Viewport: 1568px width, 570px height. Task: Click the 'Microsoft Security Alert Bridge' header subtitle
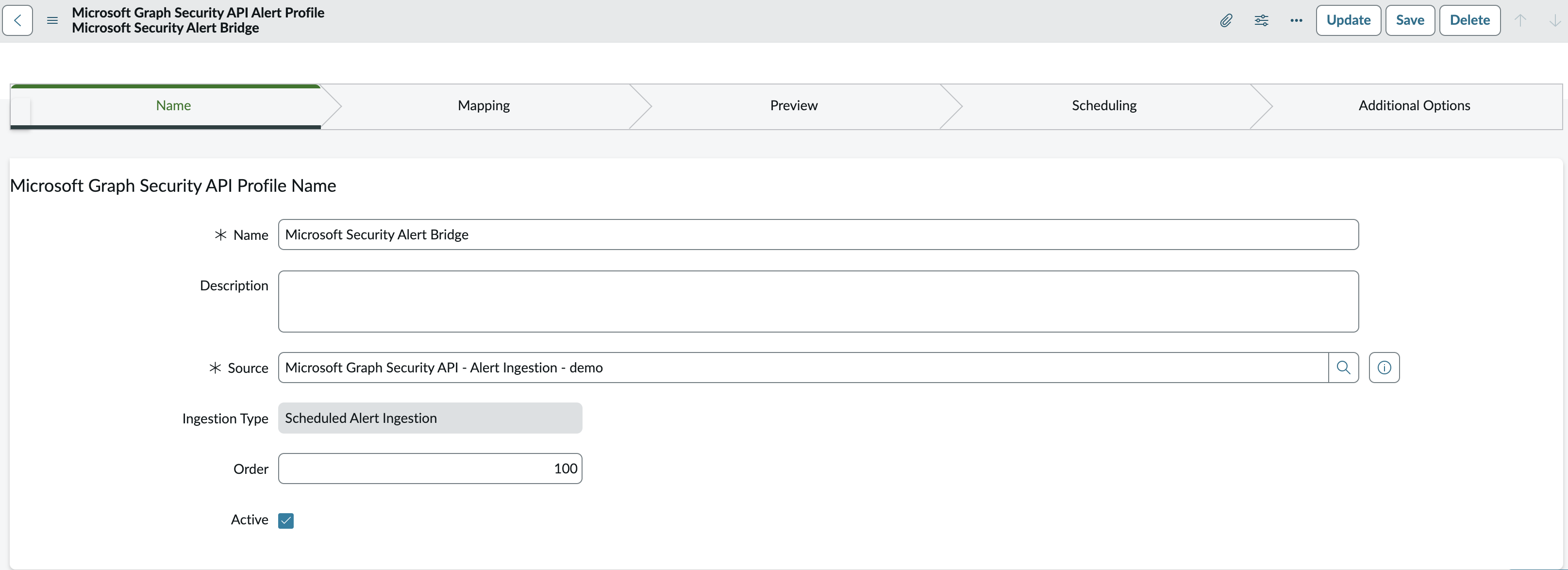pos(165,28)
